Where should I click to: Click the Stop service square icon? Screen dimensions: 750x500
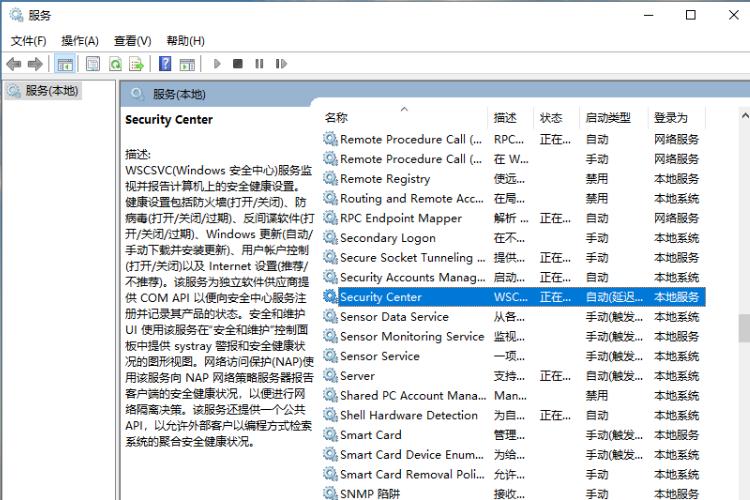[x=238, y=64]
